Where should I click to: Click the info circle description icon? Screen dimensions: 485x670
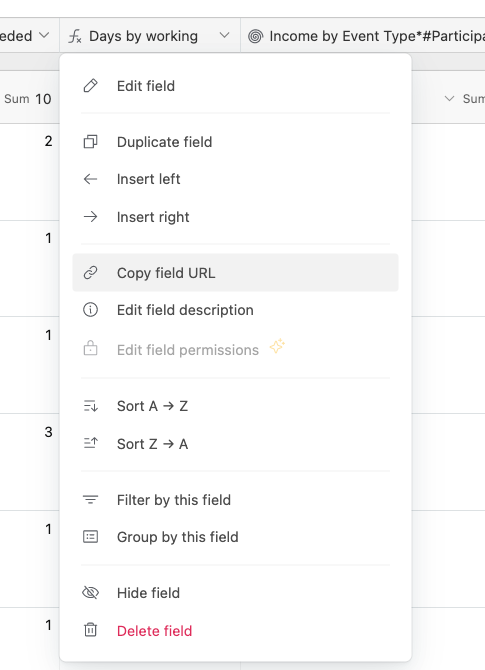[90, 309]
